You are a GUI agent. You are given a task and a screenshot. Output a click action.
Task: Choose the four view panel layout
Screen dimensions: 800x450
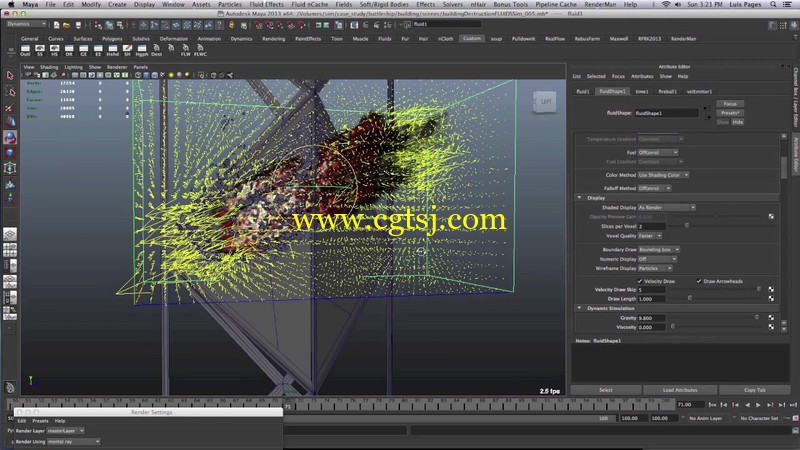[10, 250]
